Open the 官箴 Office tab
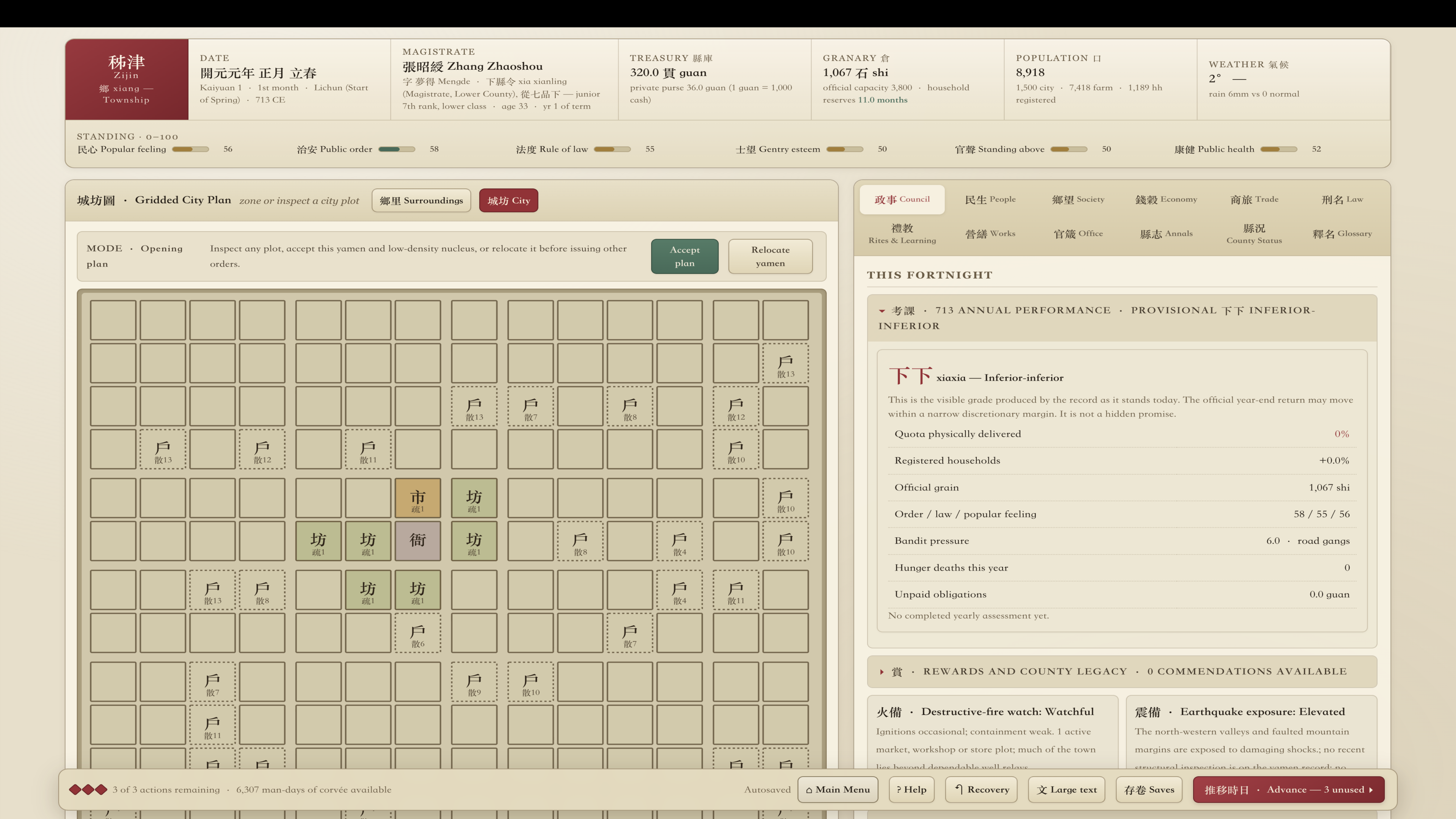 click(x=1078, y=234)
